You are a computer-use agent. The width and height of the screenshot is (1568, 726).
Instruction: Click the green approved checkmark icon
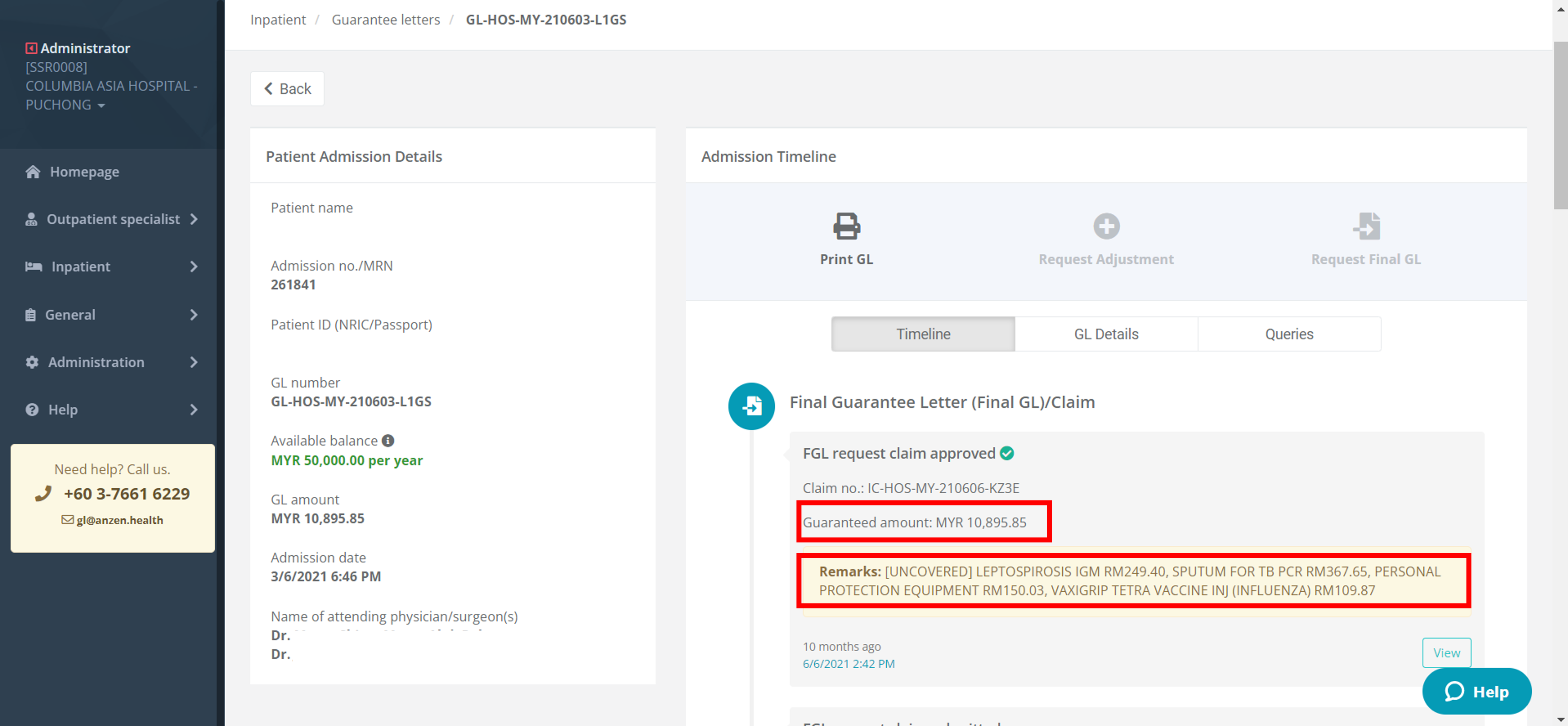[x=1007, y=453]
